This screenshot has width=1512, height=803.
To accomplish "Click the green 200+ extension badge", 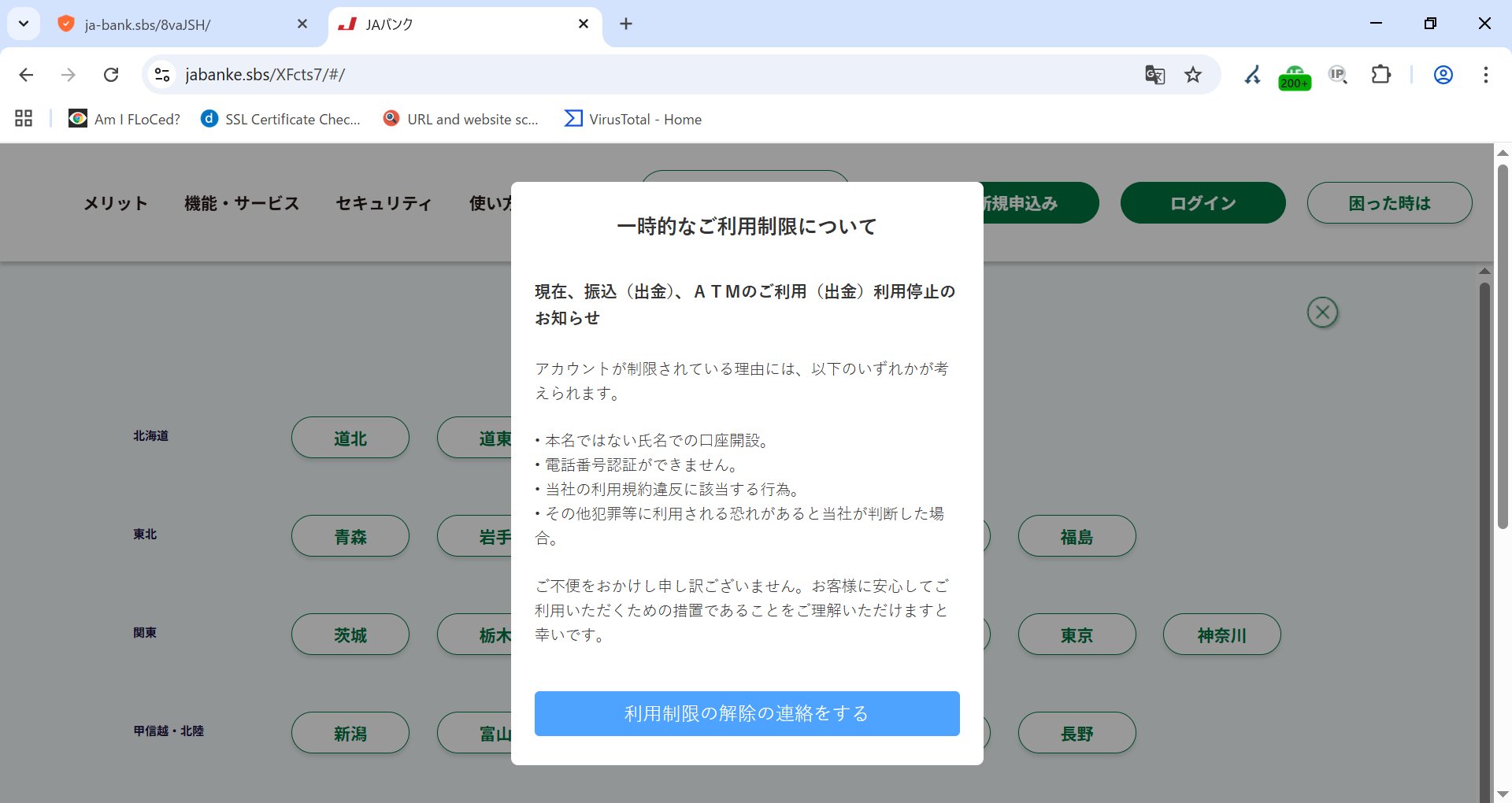I will click(x=1295, y=77).
